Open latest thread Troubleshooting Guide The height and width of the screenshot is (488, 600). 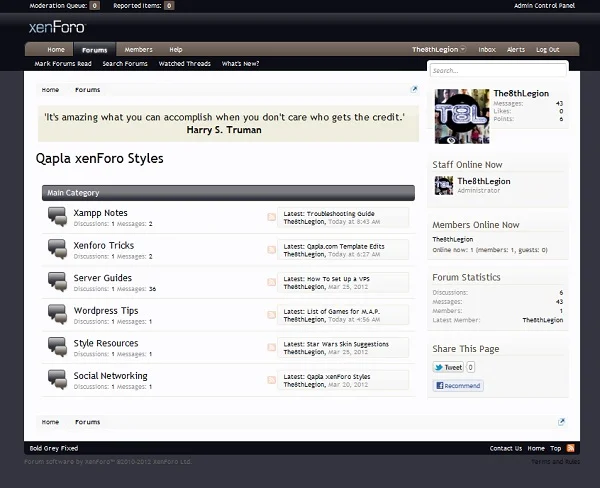[341, 214]
